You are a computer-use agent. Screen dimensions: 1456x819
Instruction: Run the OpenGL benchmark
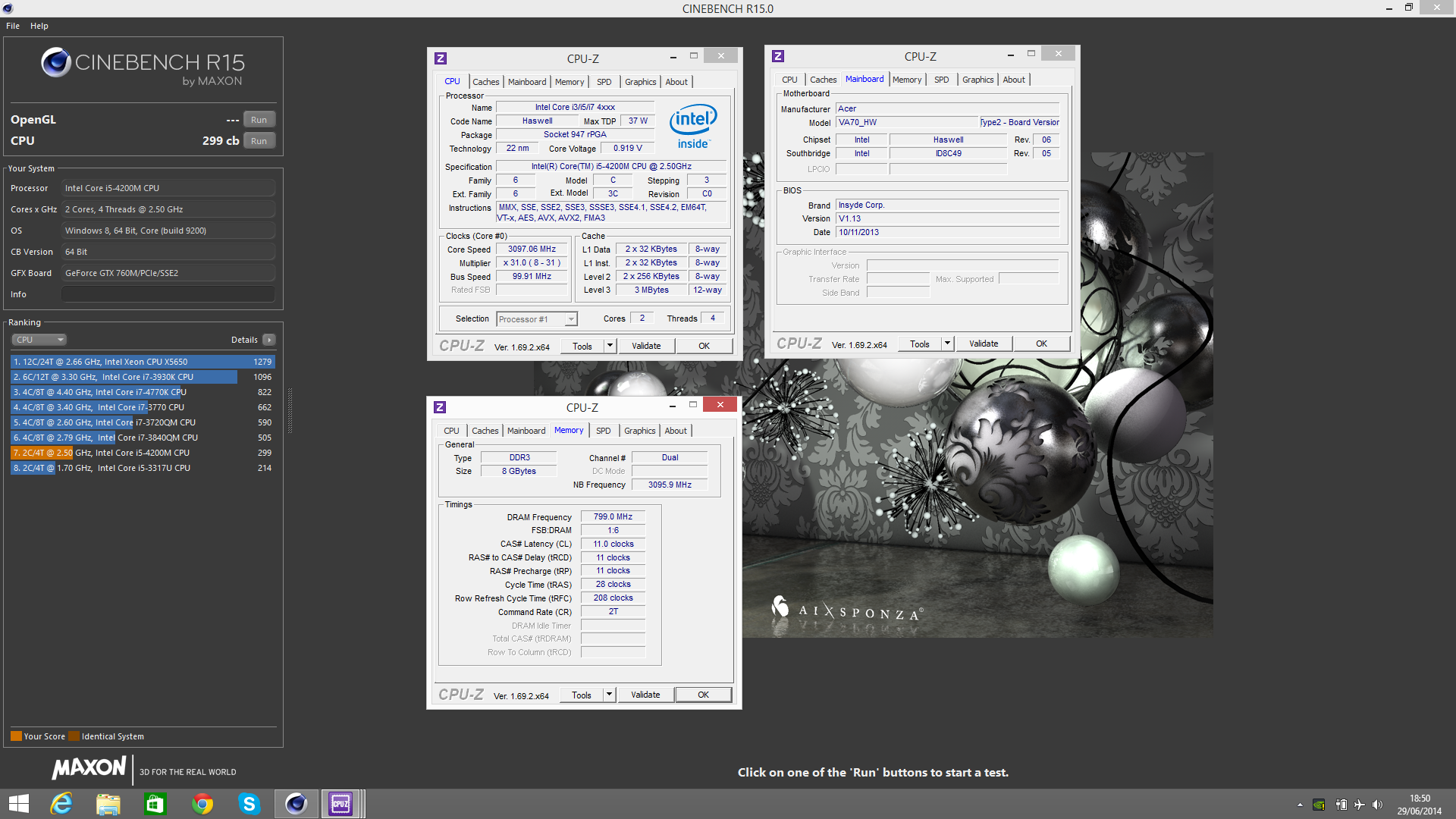coord(259,120)
